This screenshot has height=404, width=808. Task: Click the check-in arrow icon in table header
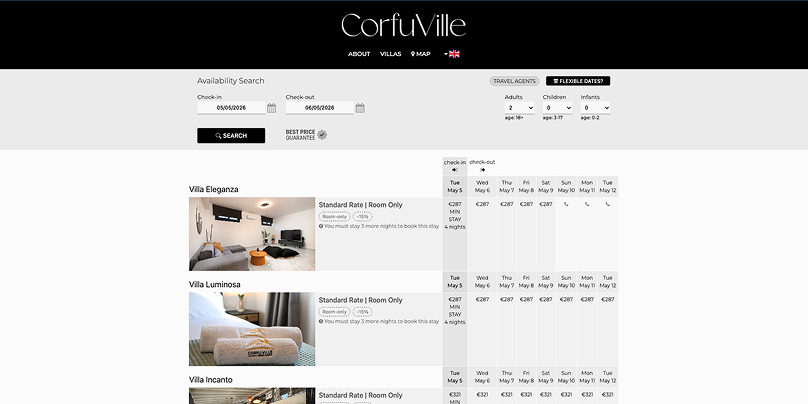pyautogui.click(x=454, y=170)
